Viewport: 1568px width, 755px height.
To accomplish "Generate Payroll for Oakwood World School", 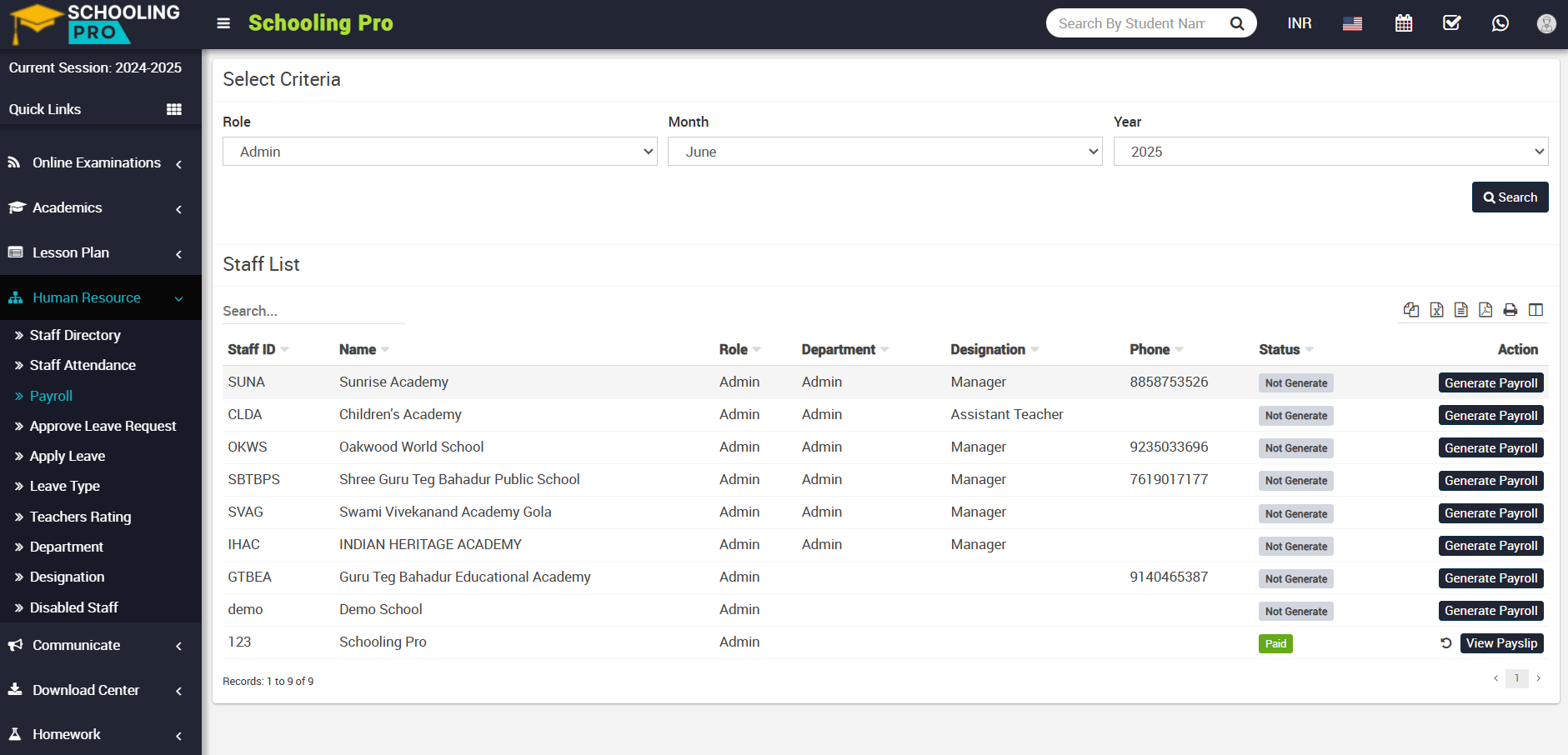I will tap(1490, 447).
